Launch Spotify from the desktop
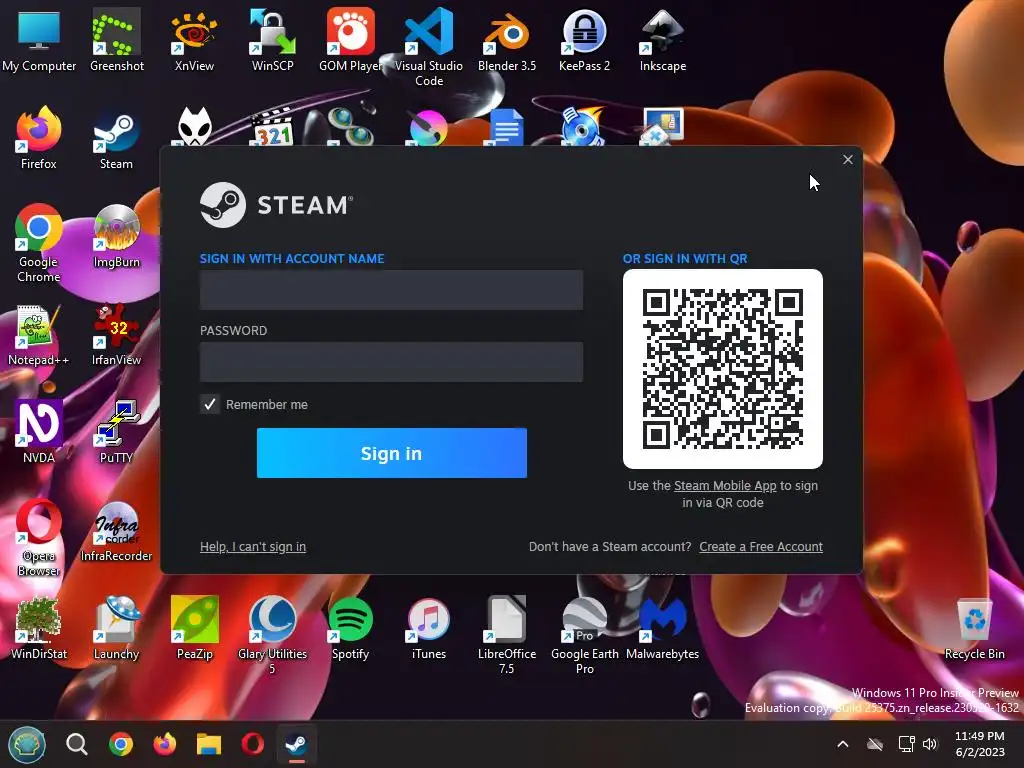This screenshot has width=1024, height=768. pyautogui.click(x=350, y=628)
